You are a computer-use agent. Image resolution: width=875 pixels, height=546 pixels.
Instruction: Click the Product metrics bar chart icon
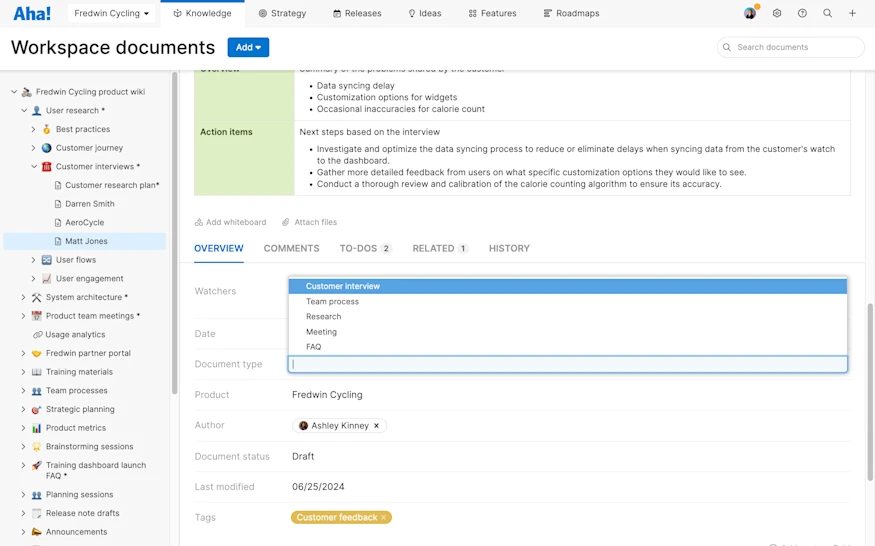[36, 428]
